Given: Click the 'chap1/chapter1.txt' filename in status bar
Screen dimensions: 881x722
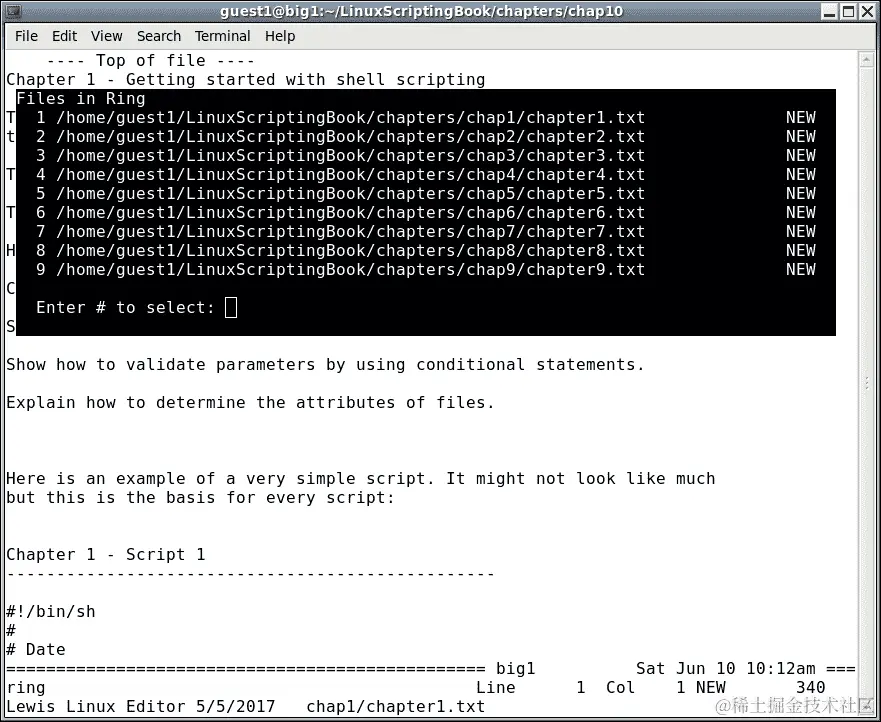Looking at the screenshot, I should coord(396,707).
